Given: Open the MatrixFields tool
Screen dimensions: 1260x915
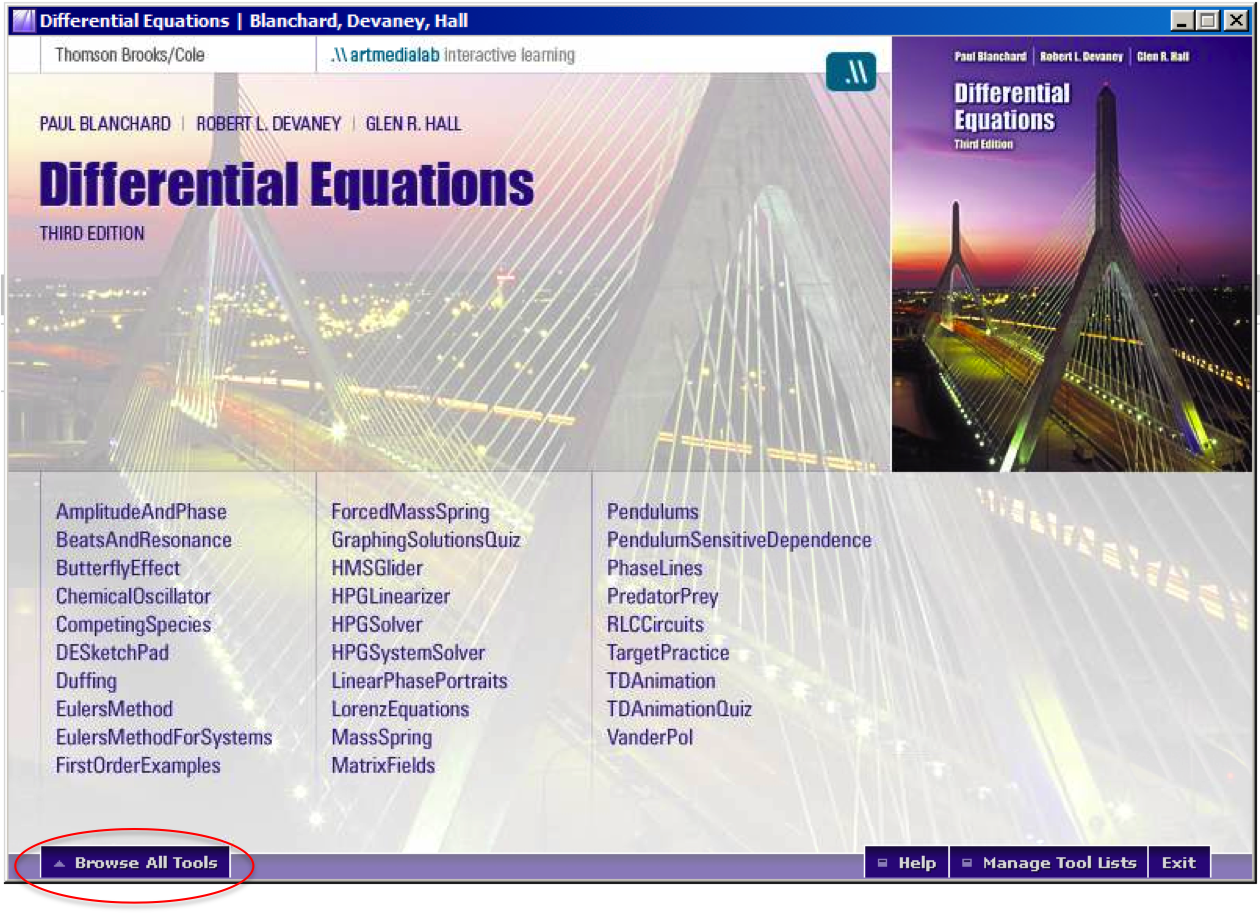Looking at the screenshot, I should (x=383, y=766).
